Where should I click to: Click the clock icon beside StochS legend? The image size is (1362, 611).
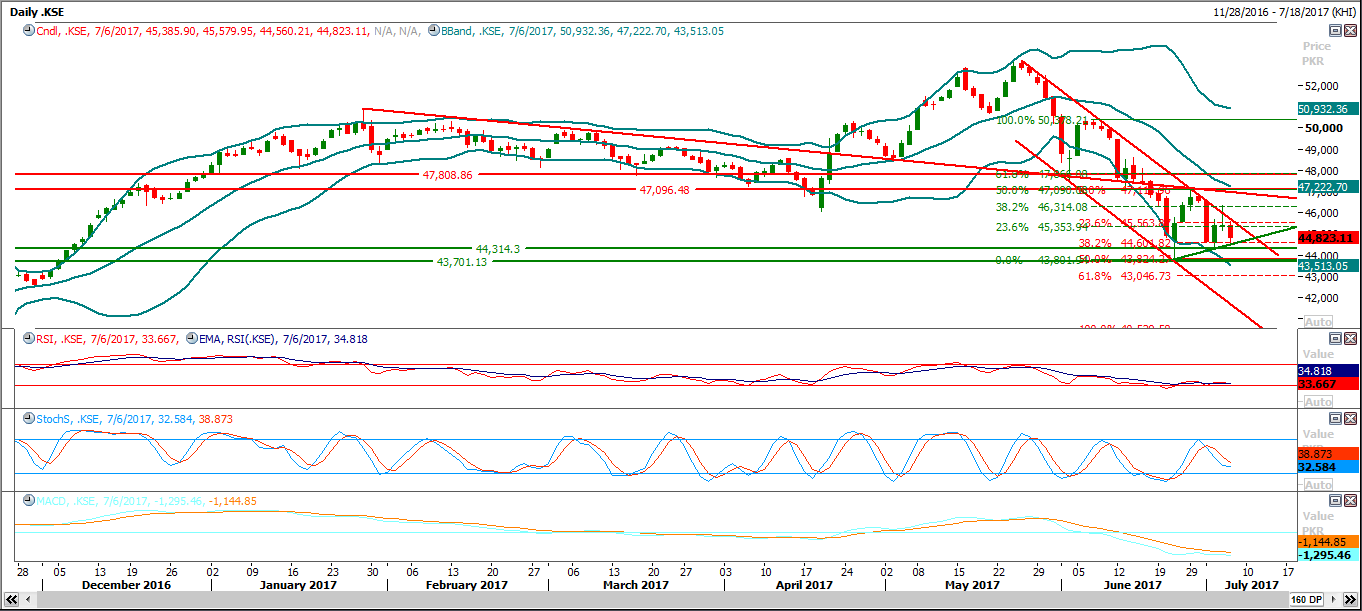pos(28,419)
